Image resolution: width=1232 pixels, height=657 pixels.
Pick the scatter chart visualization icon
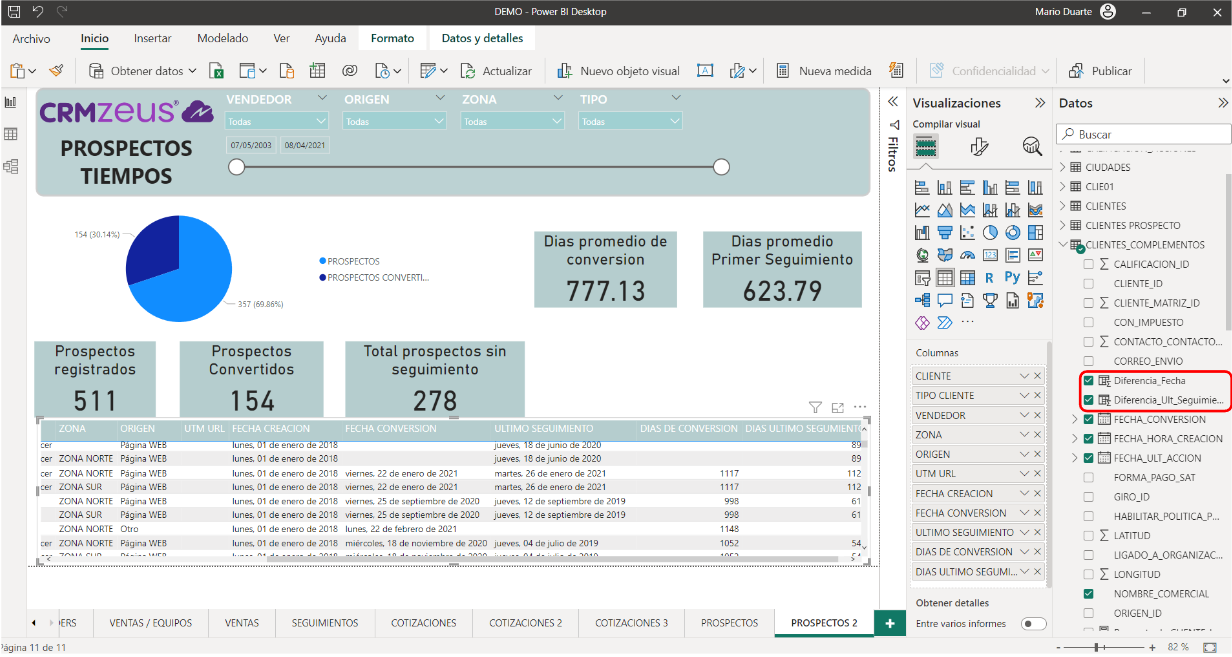click(x=967, y=233)
